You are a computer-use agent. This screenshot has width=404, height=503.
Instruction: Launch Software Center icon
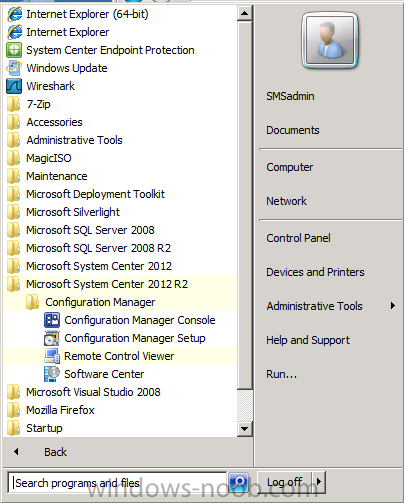52,374
